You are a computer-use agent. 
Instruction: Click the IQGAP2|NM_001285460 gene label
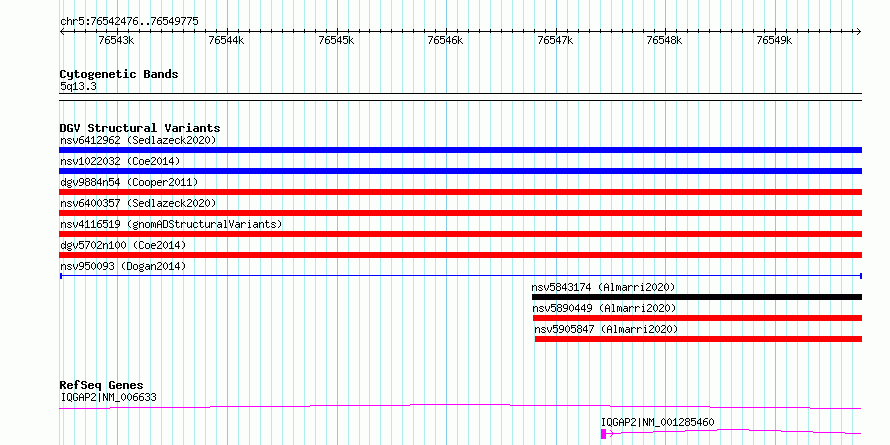[x=658, y=422]
